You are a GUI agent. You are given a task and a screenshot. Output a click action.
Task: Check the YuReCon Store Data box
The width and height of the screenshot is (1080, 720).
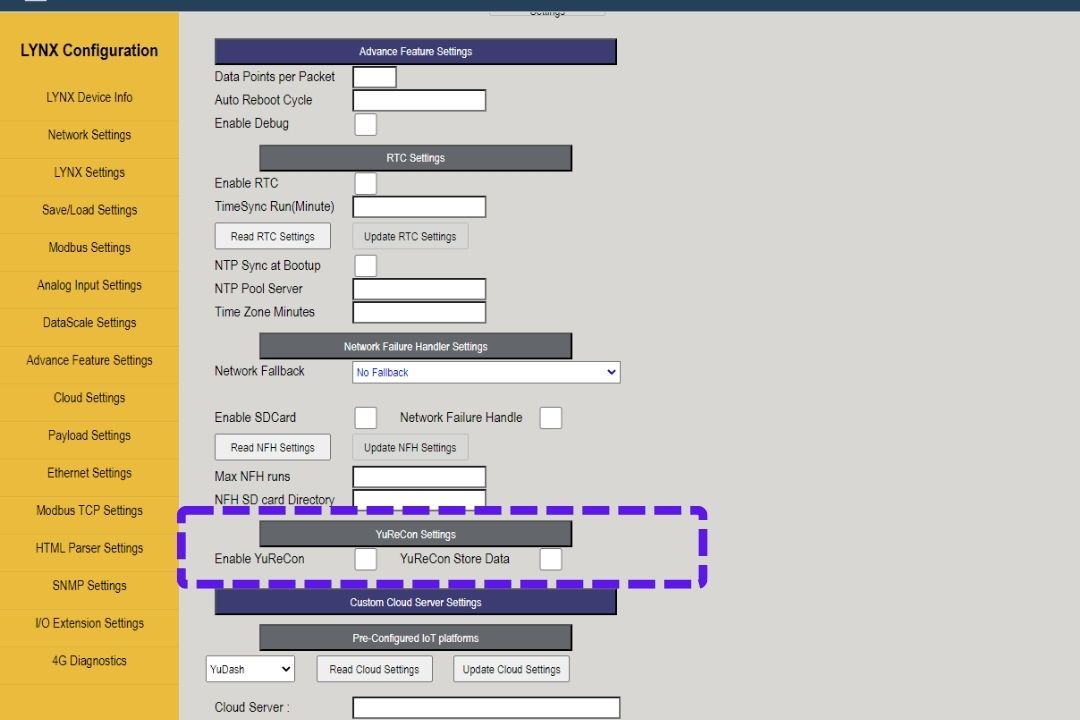pyautogui.click(x=551, y=559)
